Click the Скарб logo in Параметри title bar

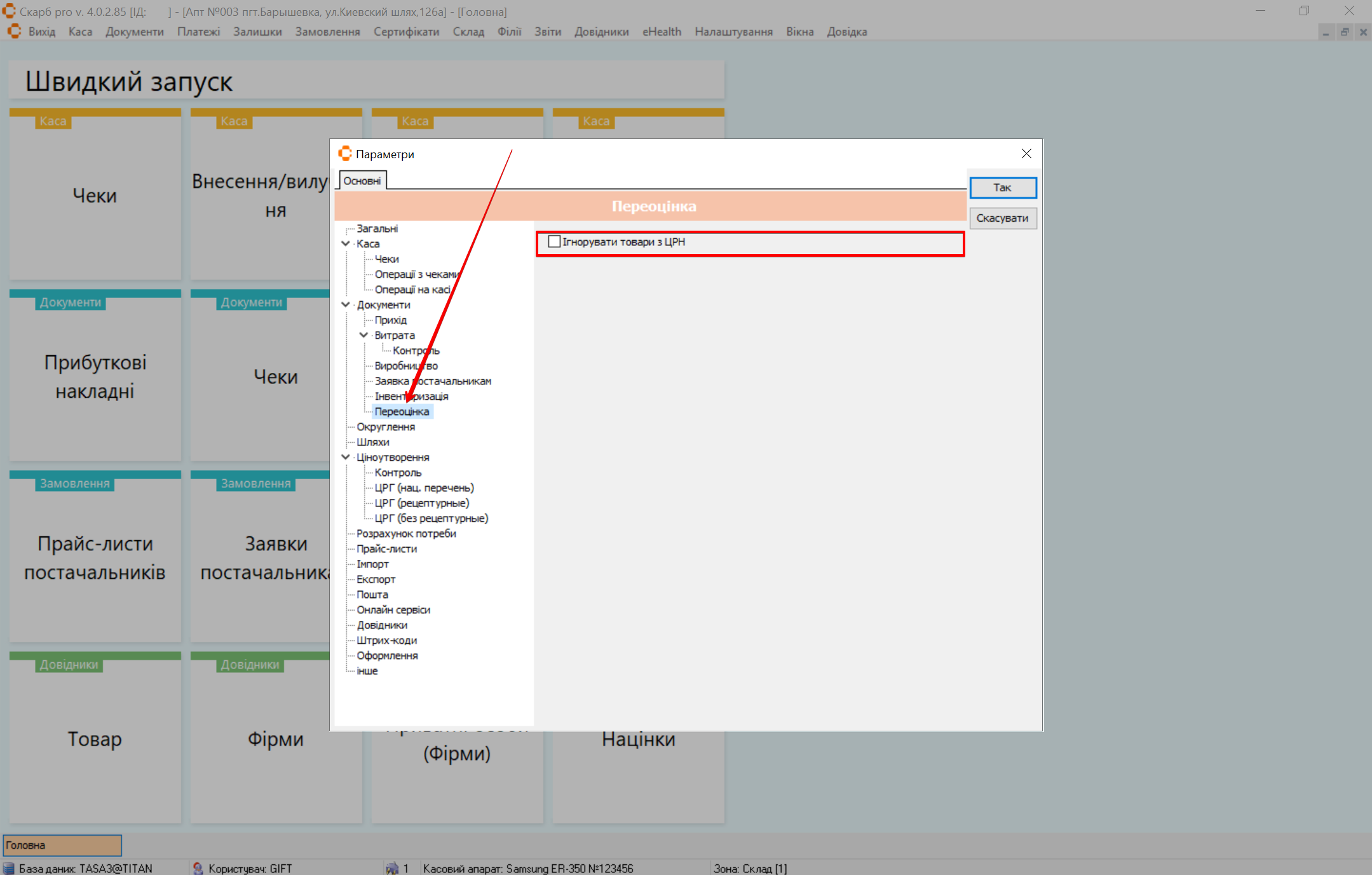coord(345,154)
